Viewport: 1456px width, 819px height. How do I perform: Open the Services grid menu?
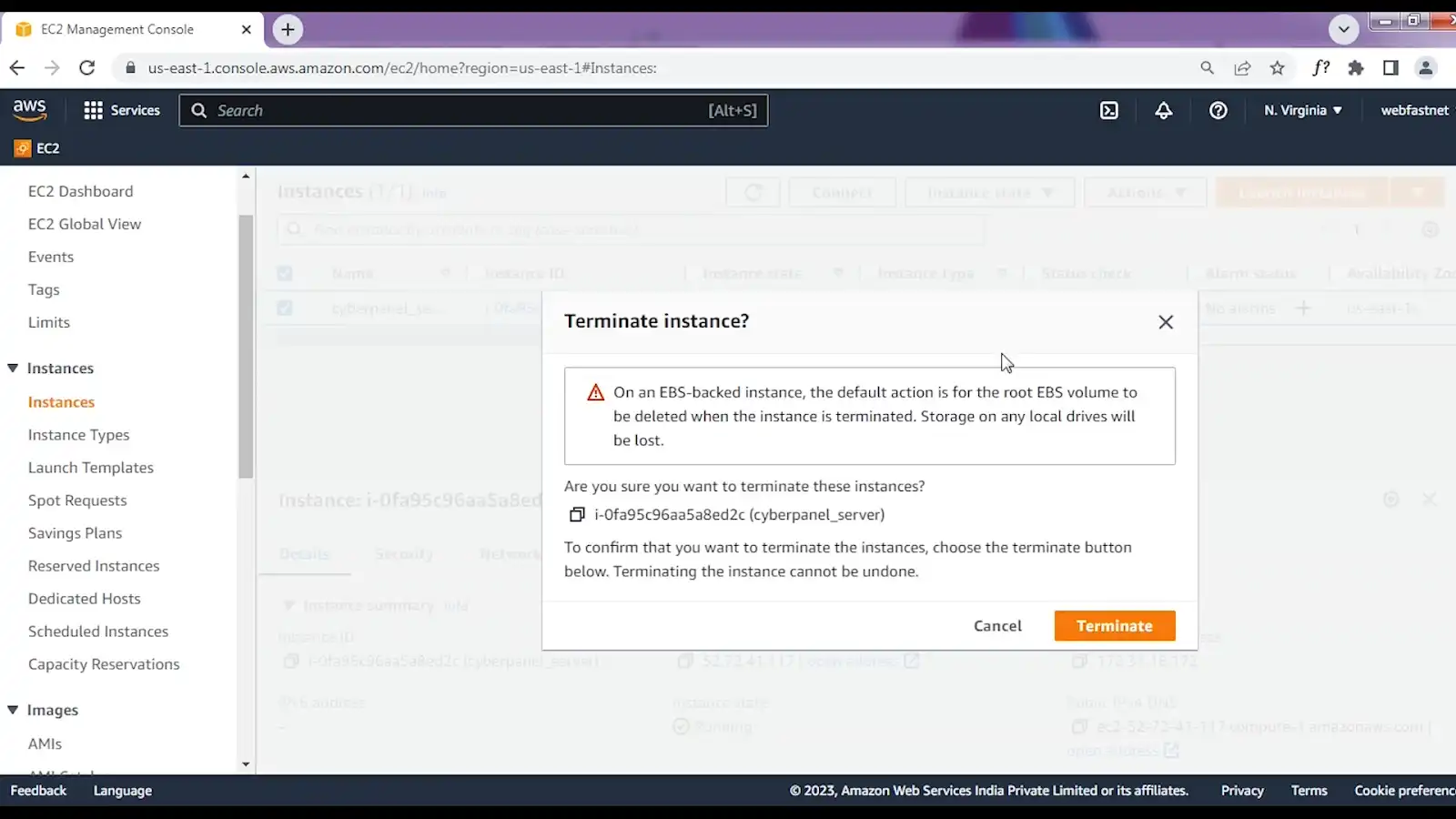click(121, 110)
